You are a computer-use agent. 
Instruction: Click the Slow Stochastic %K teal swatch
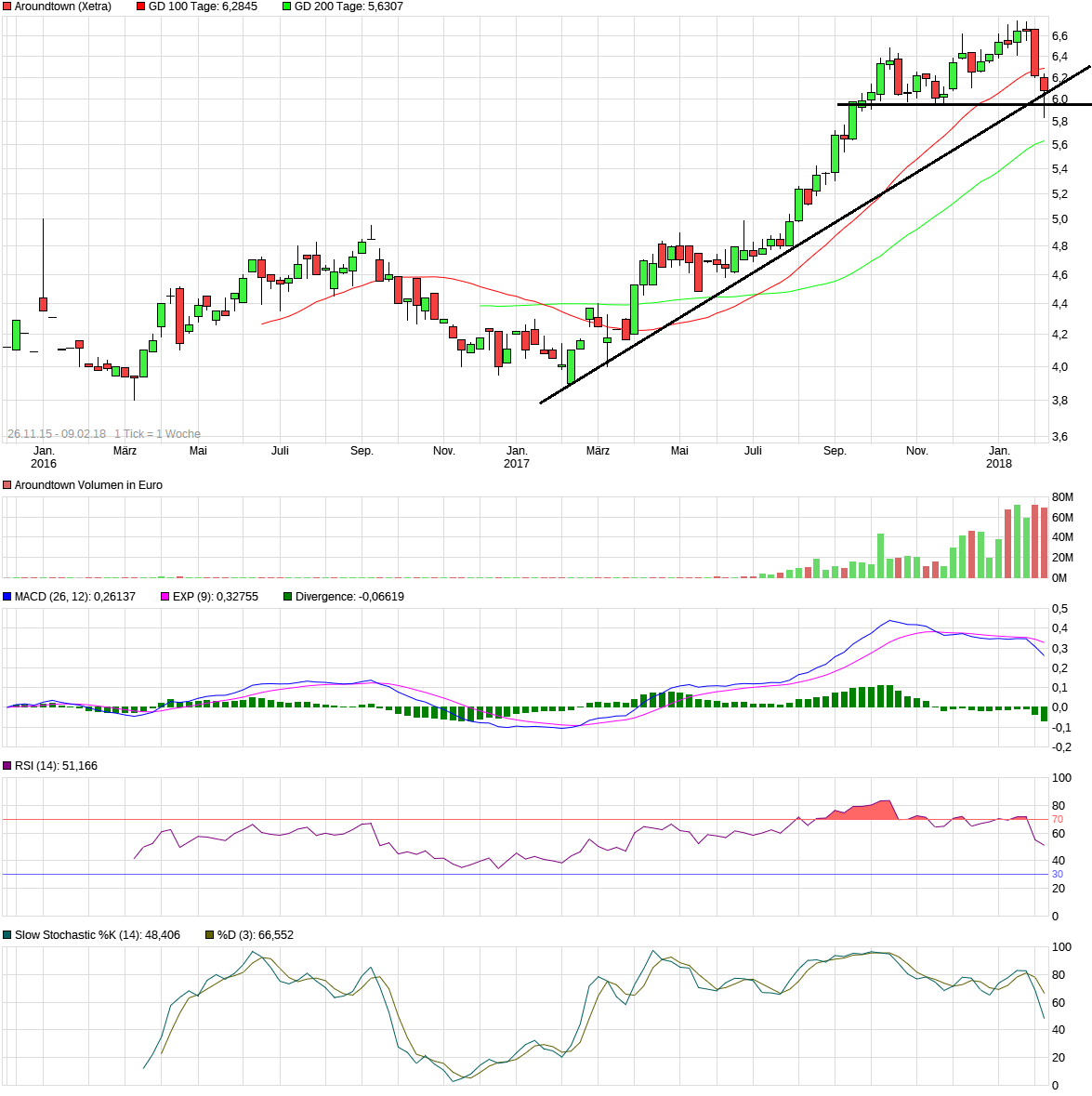(x=7, y=935)
